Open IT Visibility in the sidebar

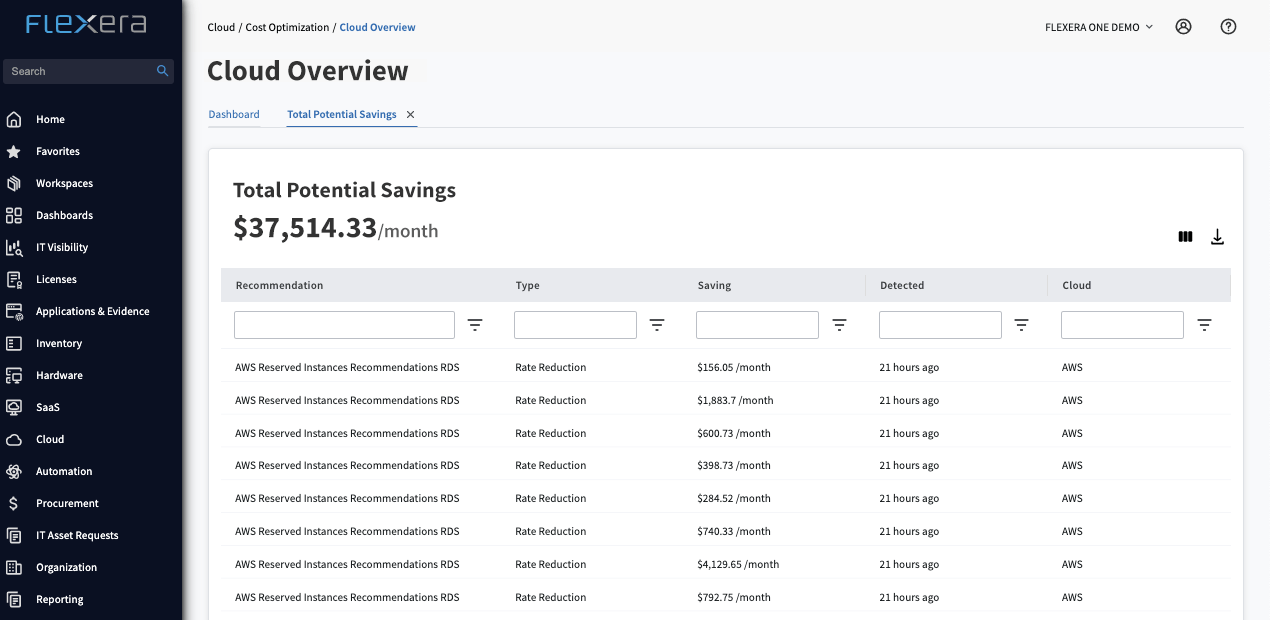click(x=62, y=247)
